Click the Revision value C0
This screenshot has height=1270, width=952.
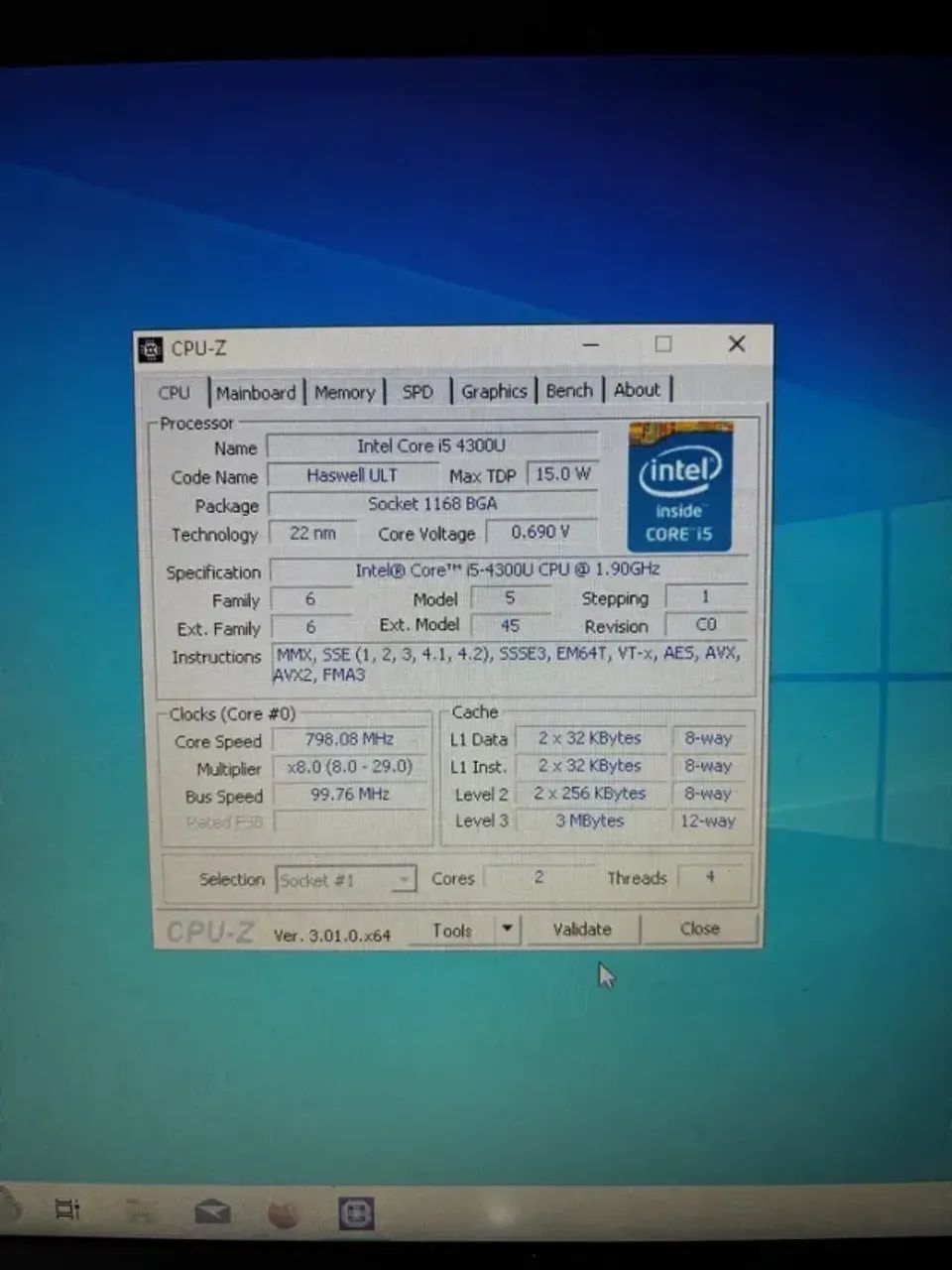pyautogui.click(x=706, y=625)
